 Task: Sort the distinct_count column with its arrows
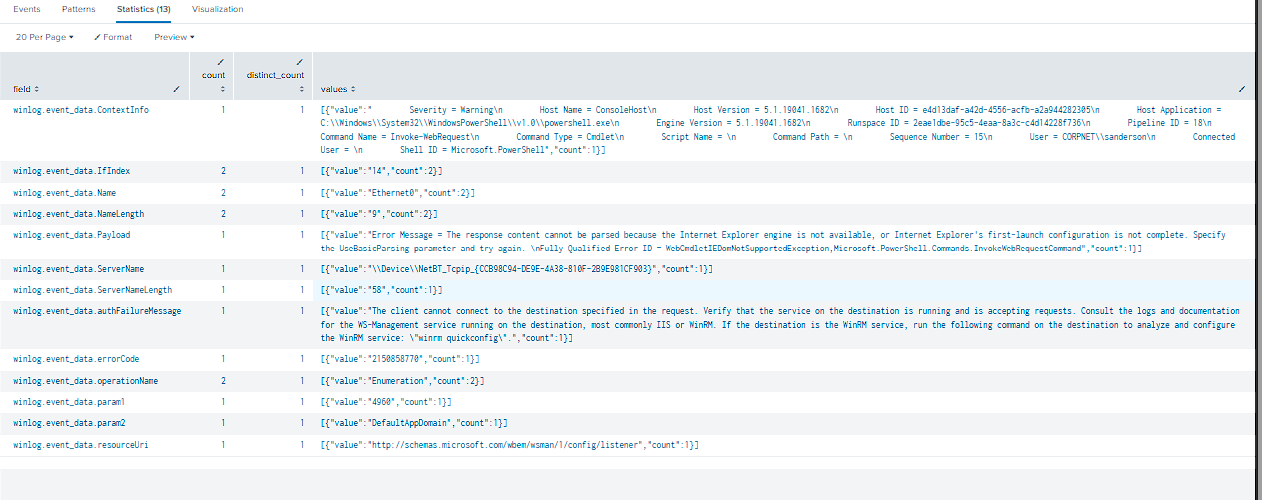300,89
